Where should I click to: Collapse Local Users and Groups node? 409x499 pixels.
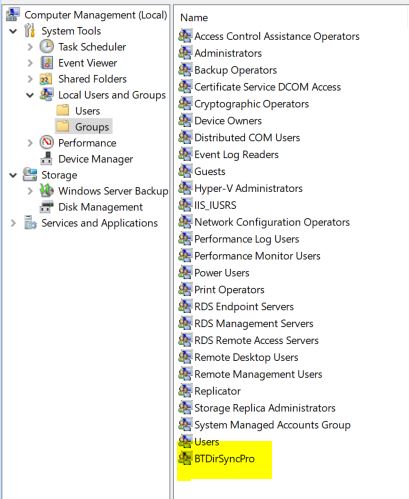30,95
